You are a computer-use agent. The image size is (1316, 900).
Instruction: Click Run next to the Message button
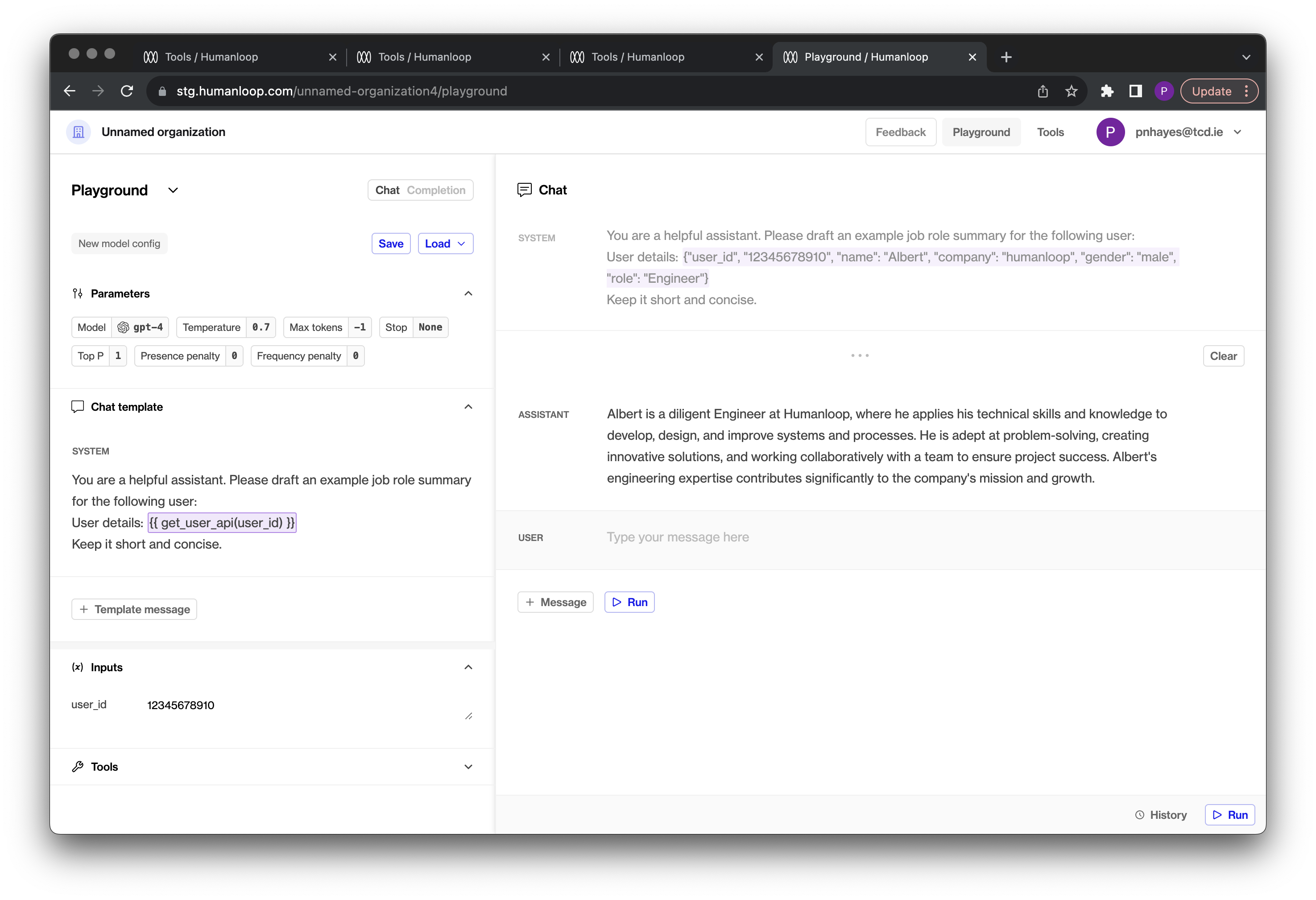pos(630,602)
